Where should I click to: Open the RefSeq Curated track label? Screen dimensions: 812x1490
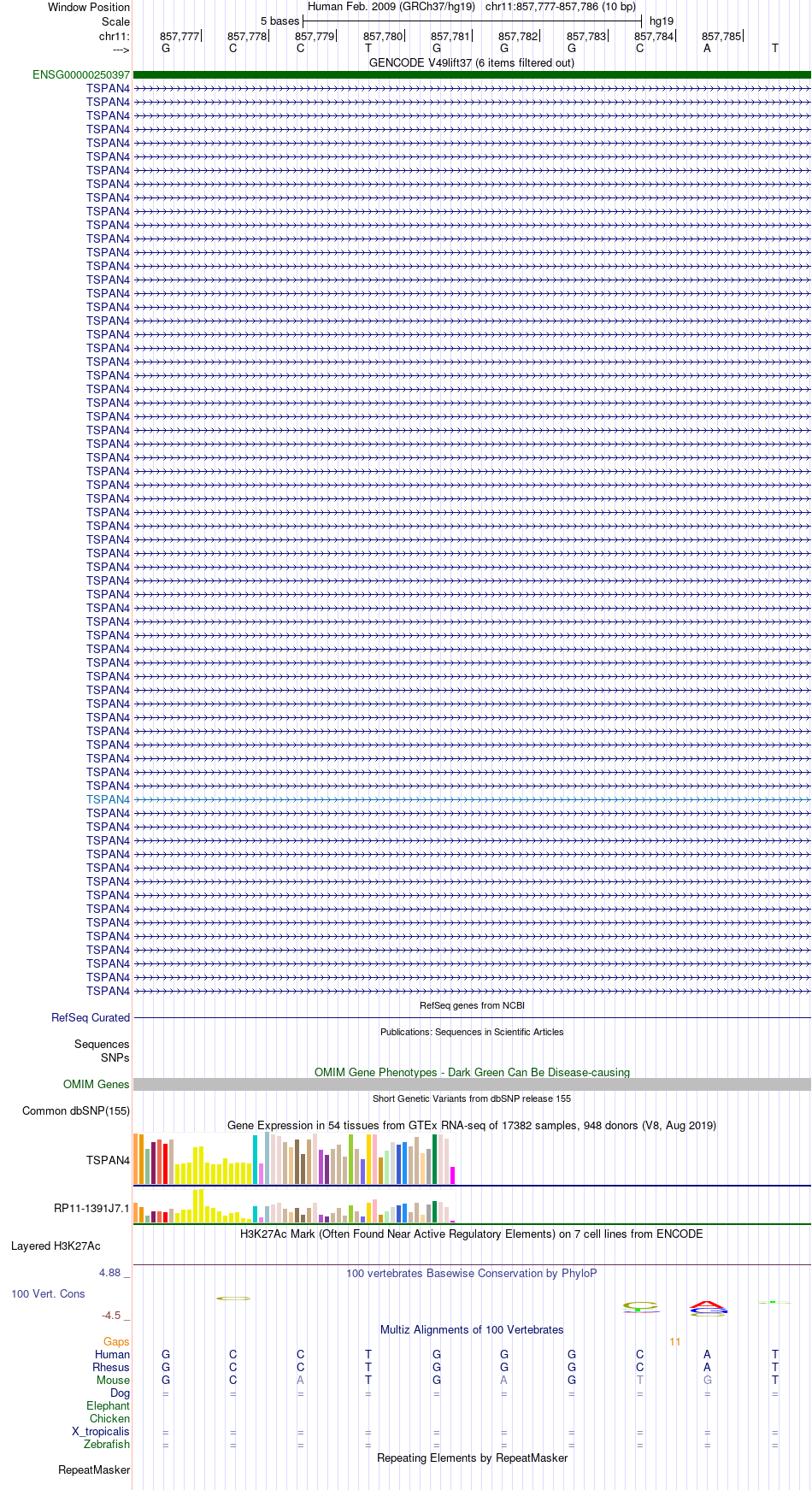pos(91,1018)
